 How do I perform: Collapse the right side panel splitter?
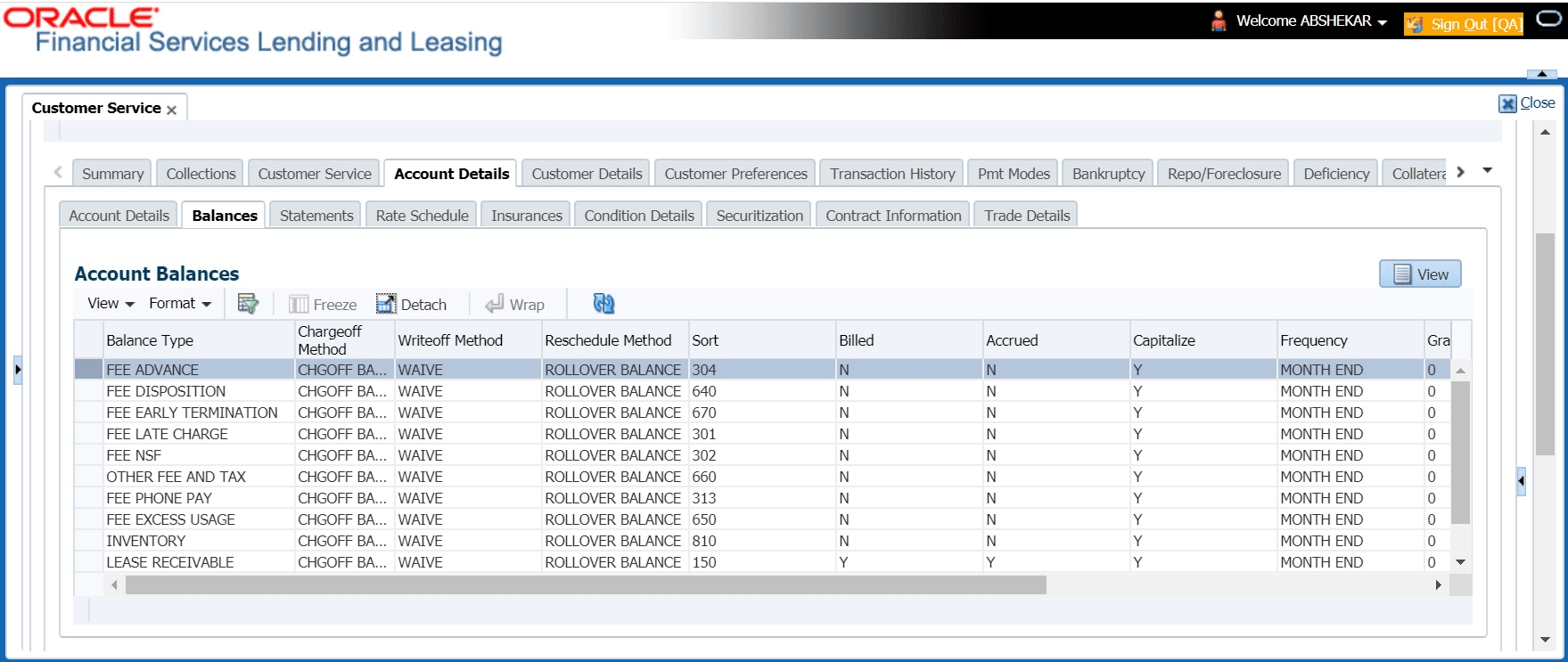(x=1521, y=481)
